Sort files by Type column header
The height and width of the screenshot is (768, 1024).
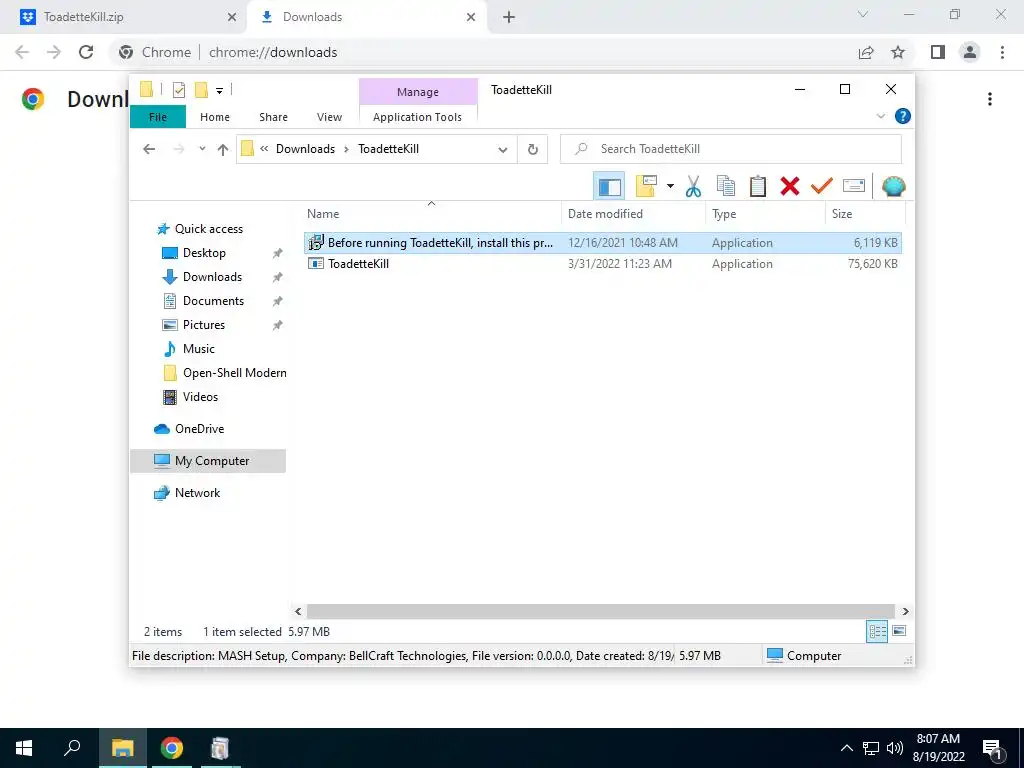click(x=765, y=214)
